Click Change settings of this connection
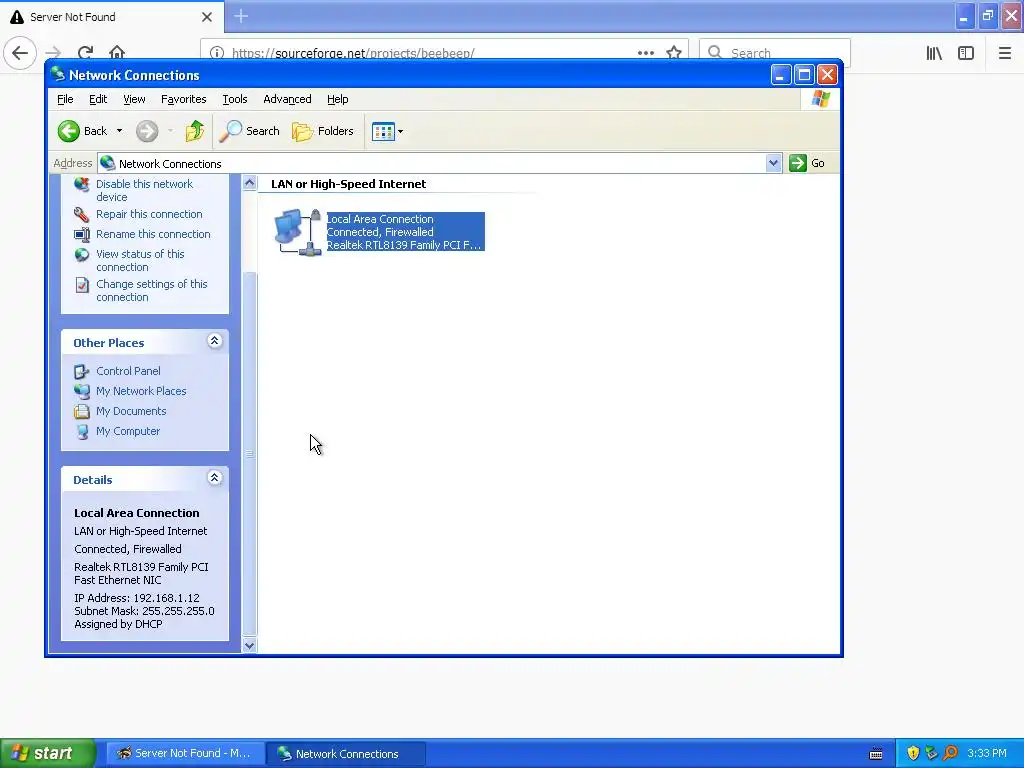Viewport: 1024px width, 768px height. click(x=152, y=291)
